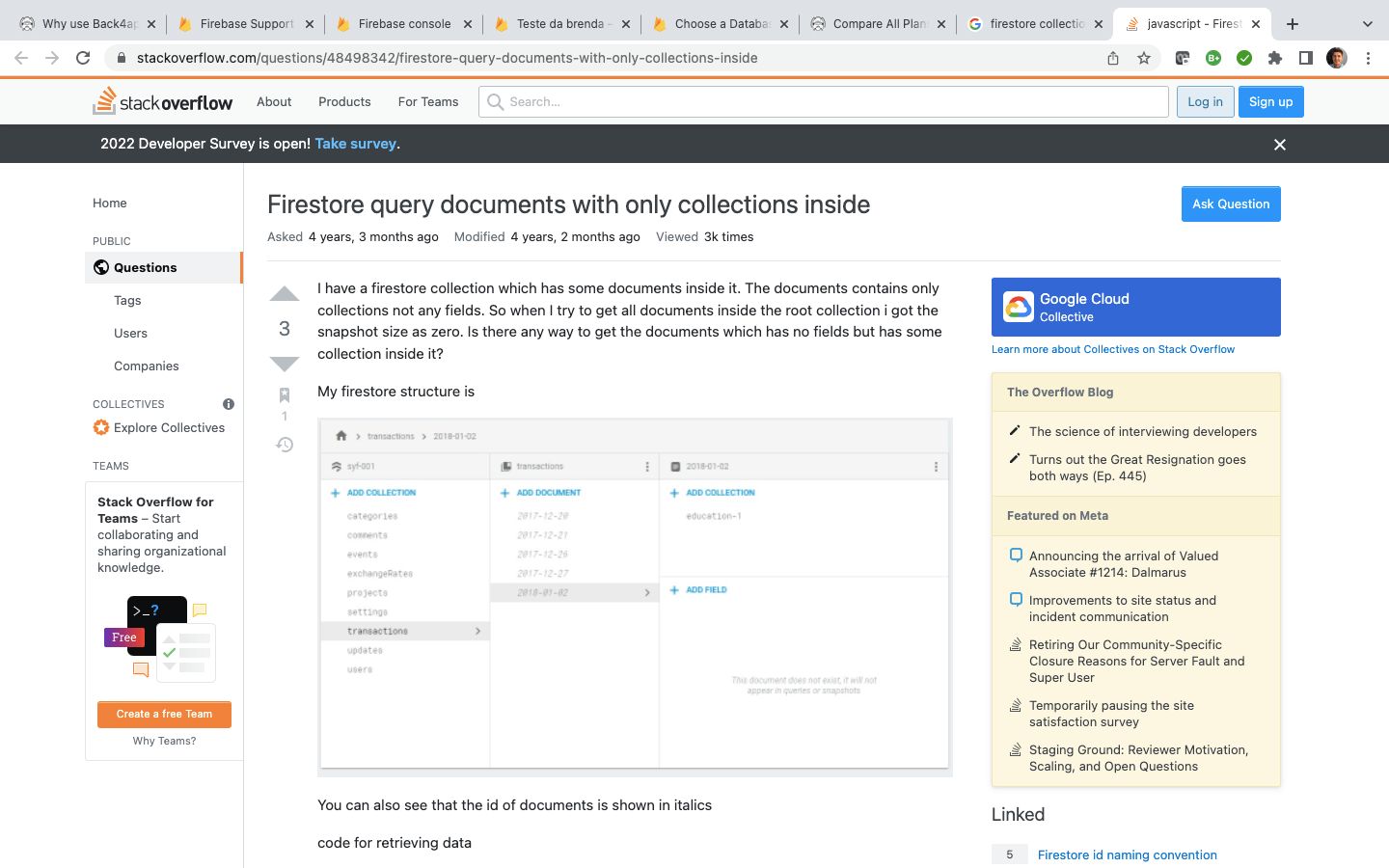This screenshot has height=868, width=1389.
Task: Toggle the bookmark star in the address bar
Action: click(x=1144, y=58)
